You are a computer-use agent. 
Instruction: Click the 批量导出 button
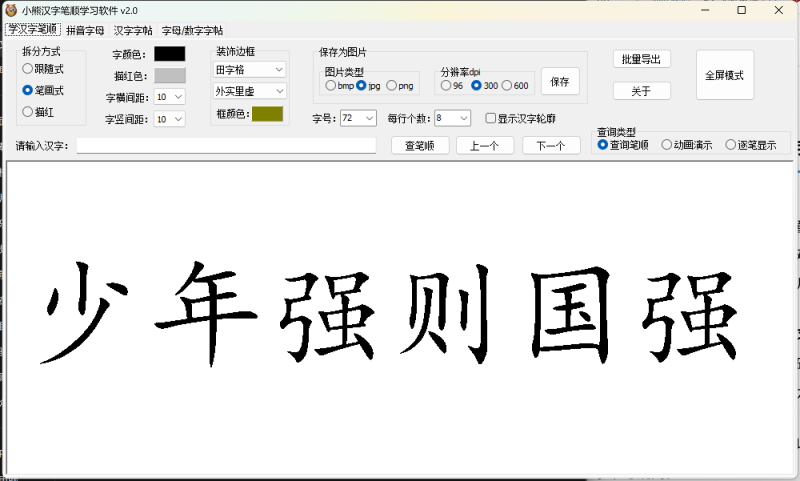tap(641, 59)
